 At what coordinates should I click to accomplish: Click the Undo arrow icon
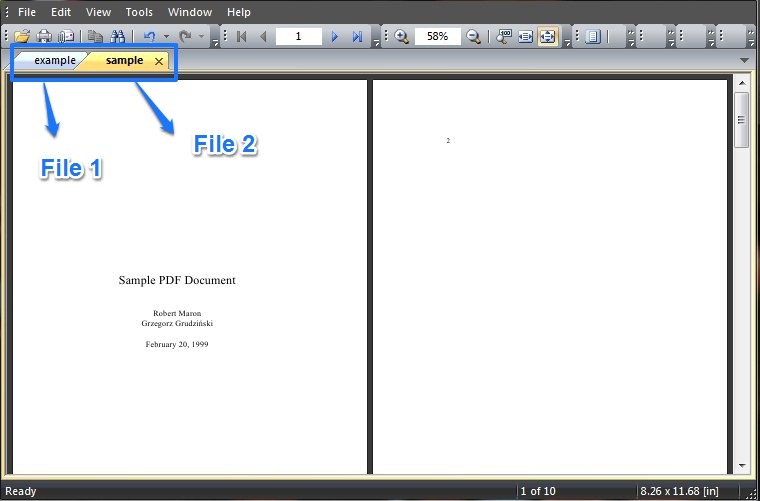coord(149,36)
